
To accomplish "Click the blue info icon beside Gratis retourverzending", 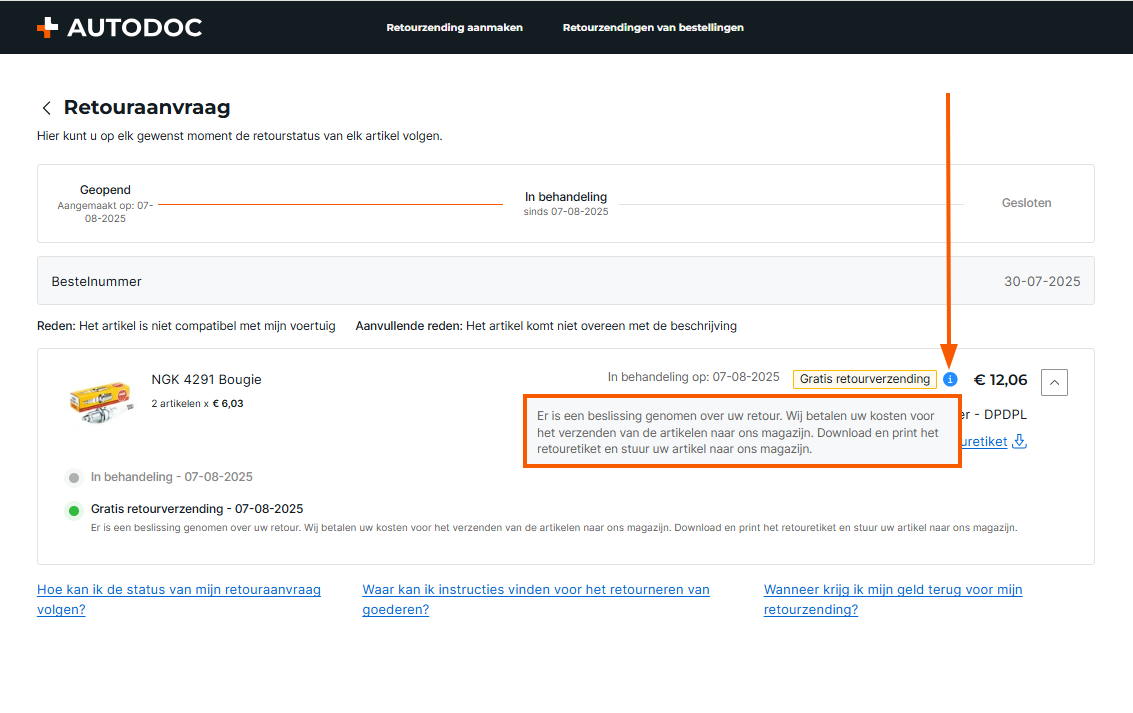I will pyautogui.click(x=950, y=379).
